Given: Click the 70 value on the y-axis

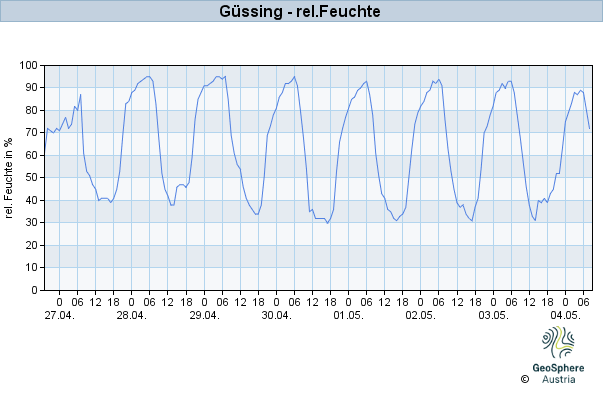Looking at the screenshot, I should 32,133.
